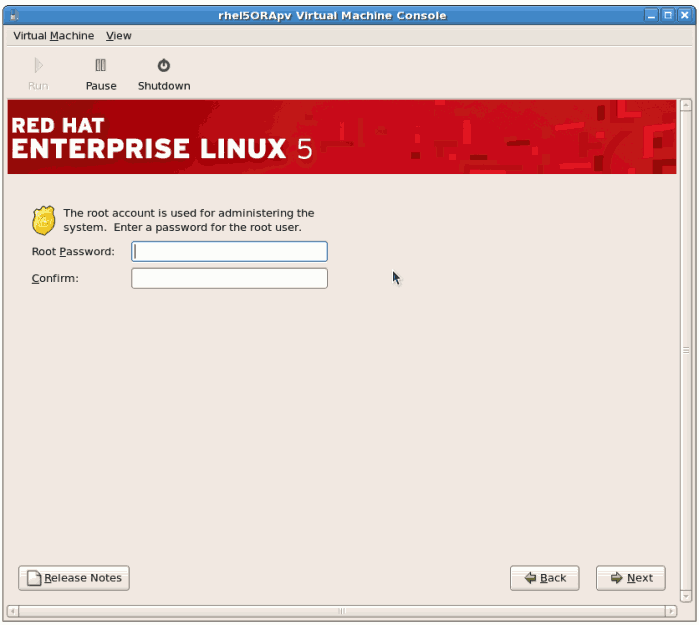Screen dimensions: 699x625
Task: Open the View menu
Action: point(118,36)
